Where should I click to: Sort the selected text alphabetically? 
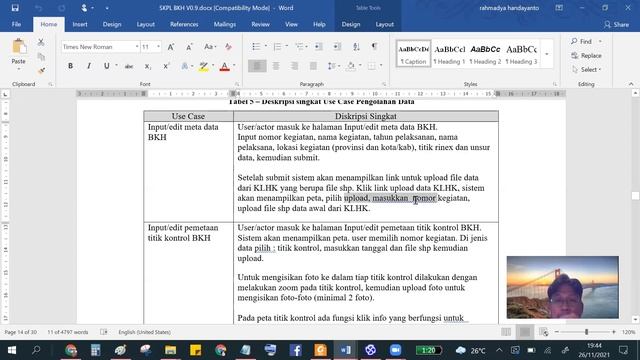(356, 47)
